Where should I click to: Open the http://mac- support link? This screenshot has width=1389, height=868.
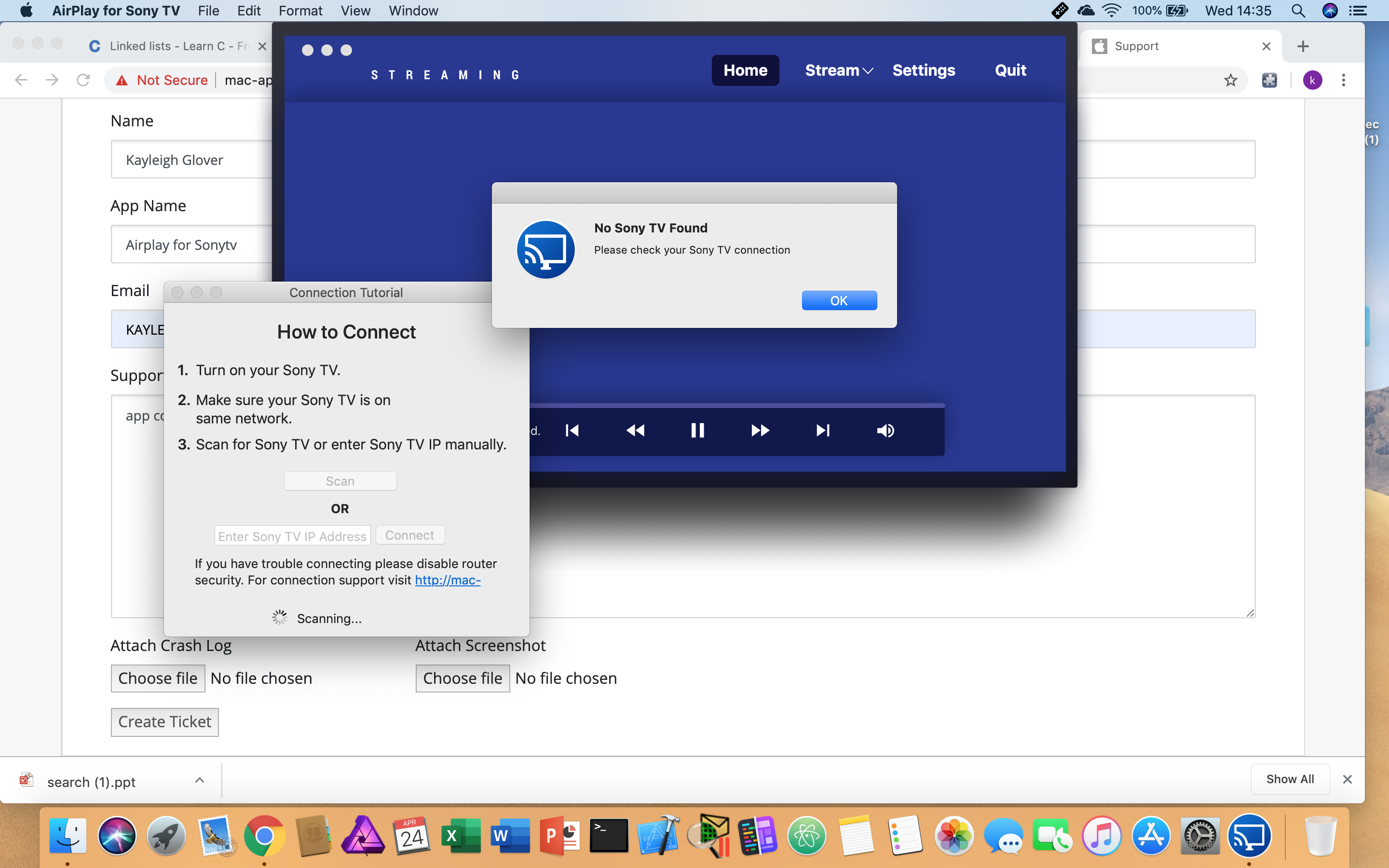[447, 580]
